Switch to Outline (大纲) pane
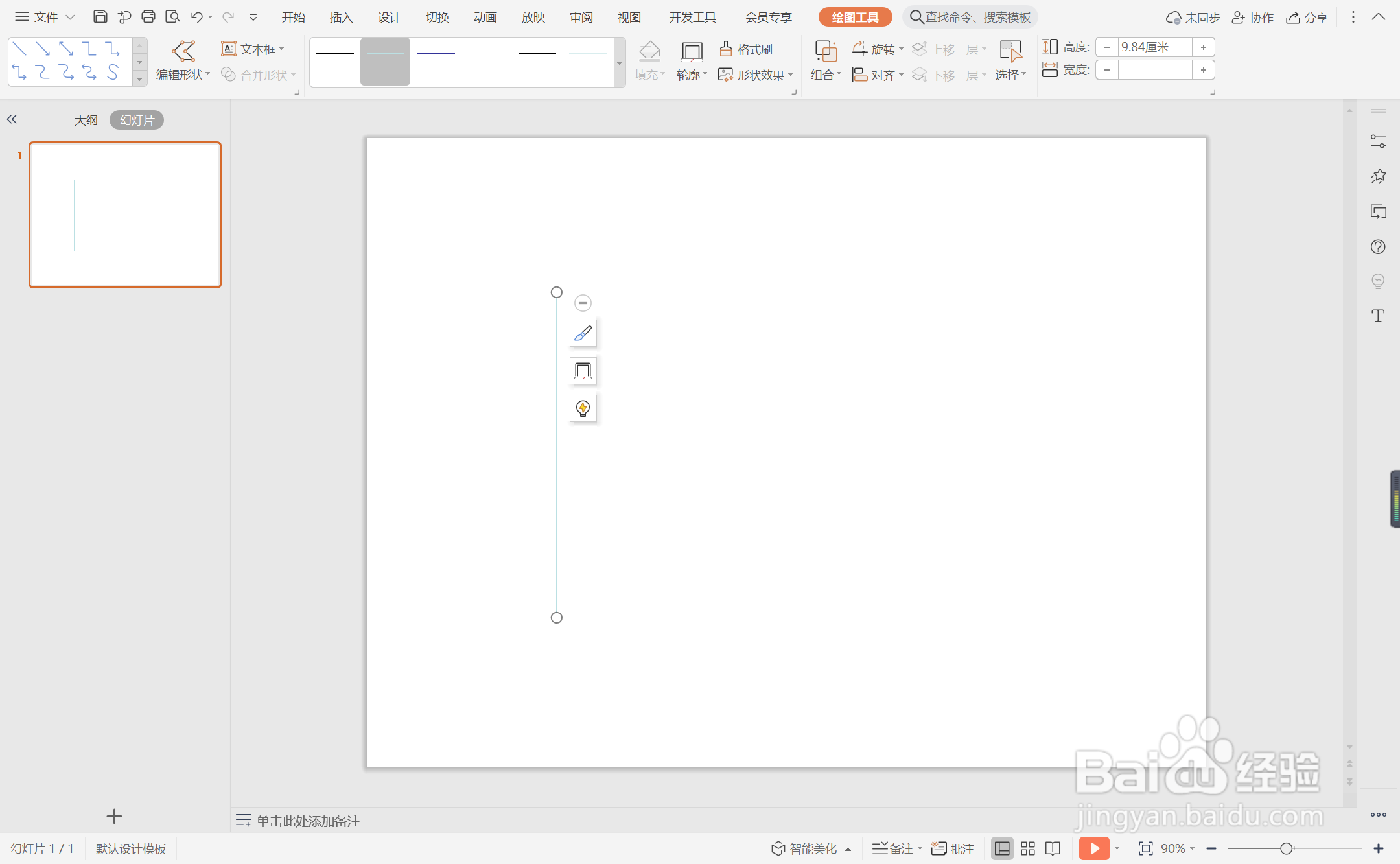 pos(86,120)
